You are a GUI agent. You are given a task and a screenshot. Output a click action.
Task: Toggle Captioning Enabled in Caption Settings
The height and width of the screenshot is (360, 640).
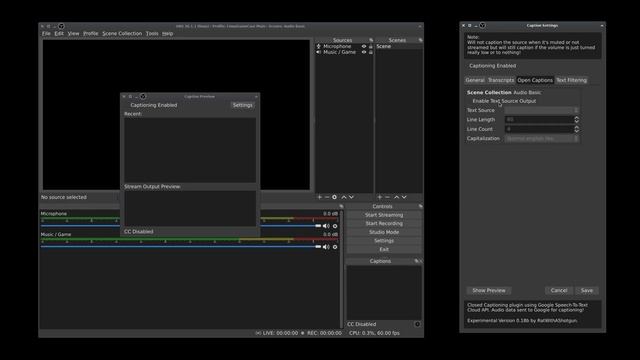[492, 66]
